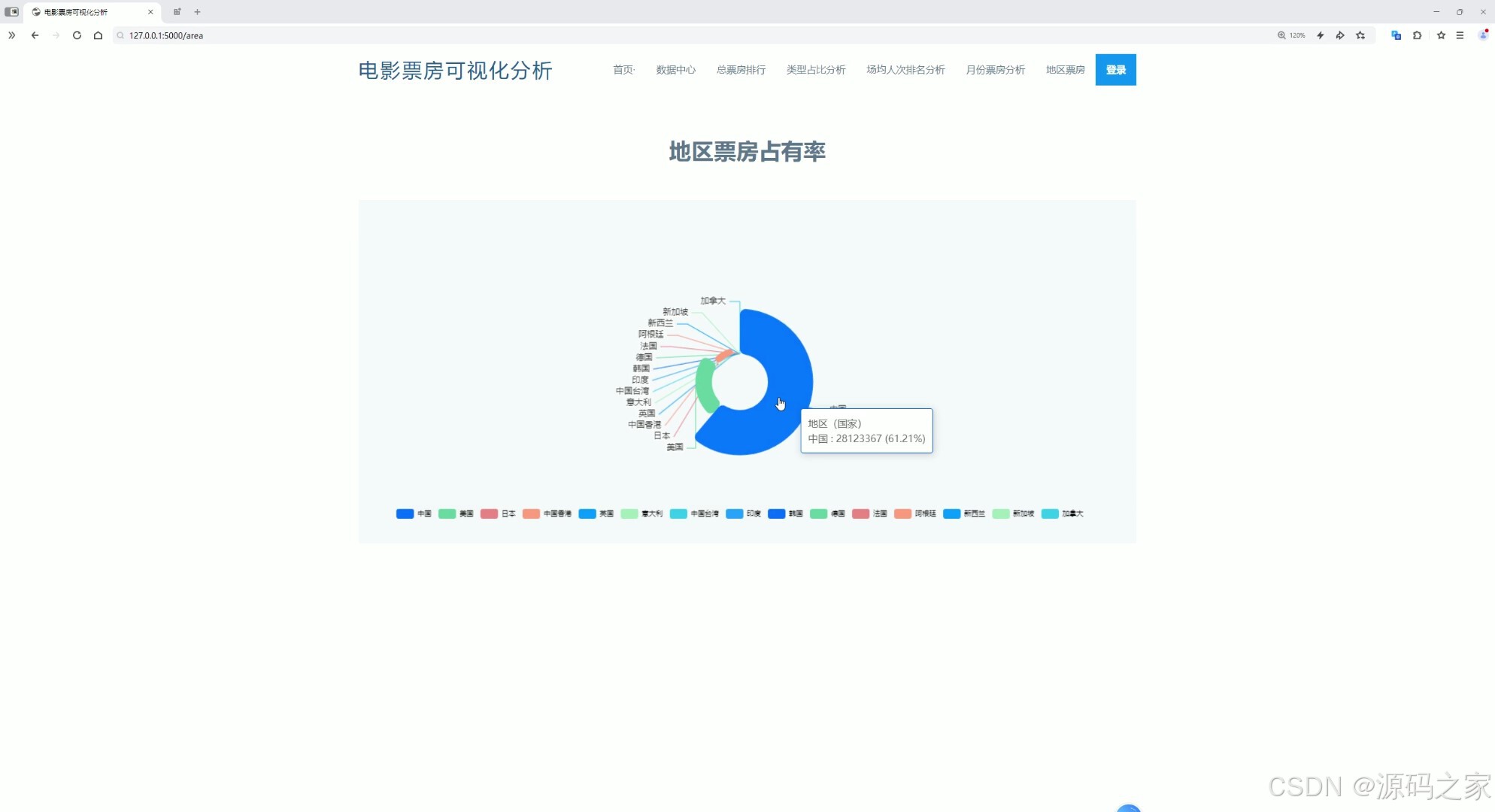The height and width of the screenshot is (812, 1495).
Task: Switch to the 地区票房 menu item
Action: (x=1065, y=70)
